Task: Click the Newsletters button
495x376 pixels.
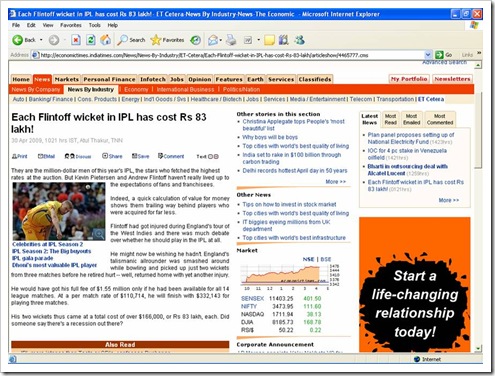Action: click(452, 79)
